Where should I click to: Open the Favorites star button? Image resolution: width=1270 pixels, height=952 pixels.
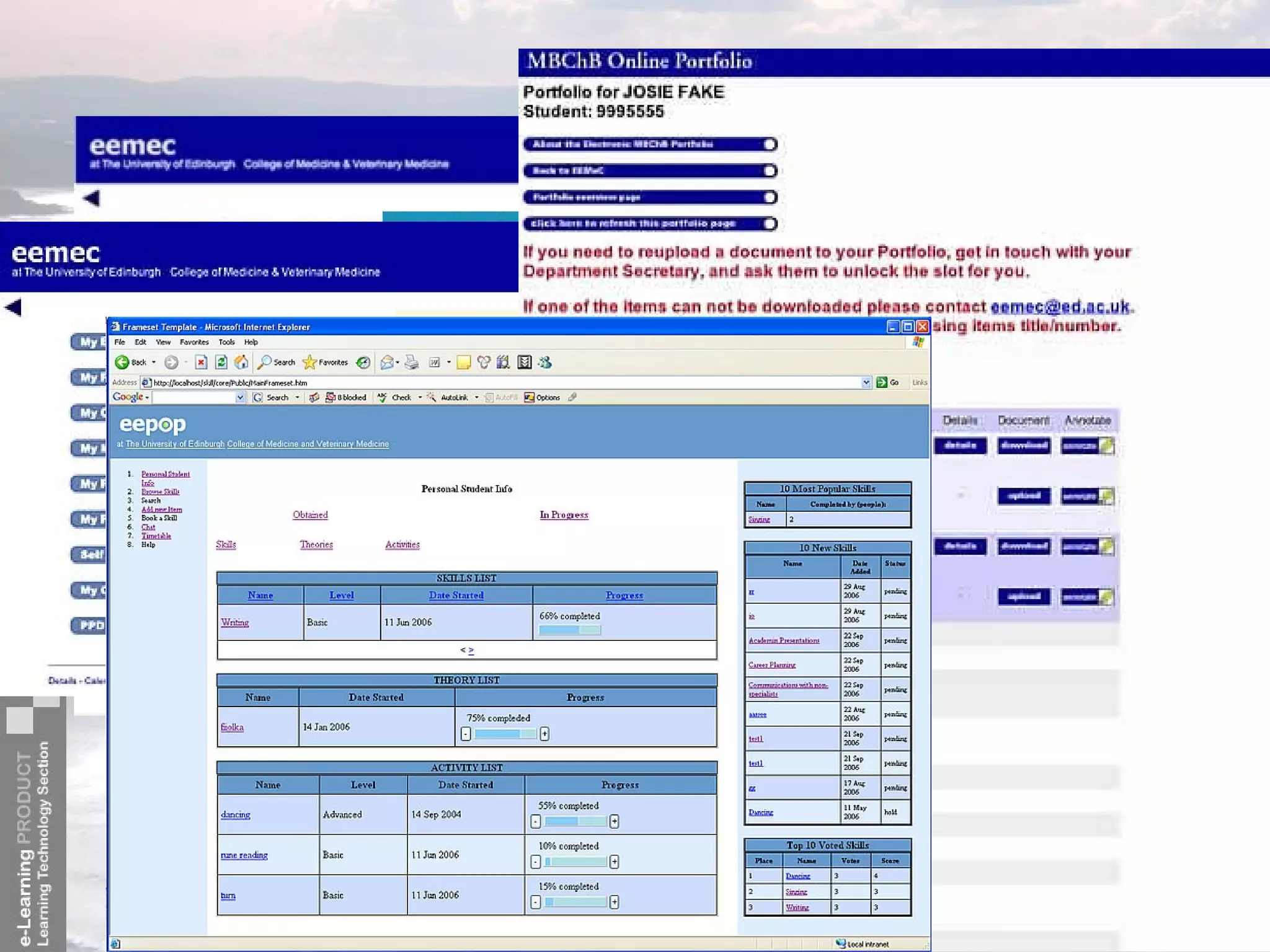click(326, 363)
